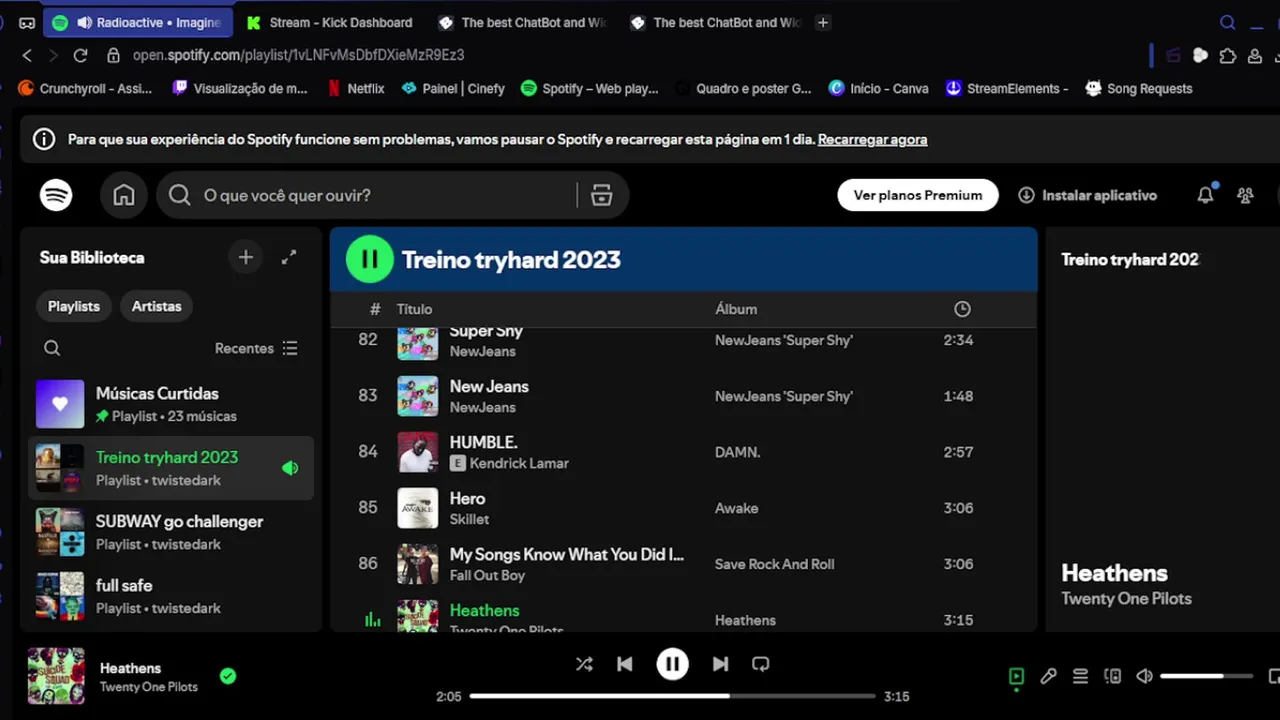The image size is (1280, 720).
Task: Open Canva bookmark
Action: pos(878,88)
